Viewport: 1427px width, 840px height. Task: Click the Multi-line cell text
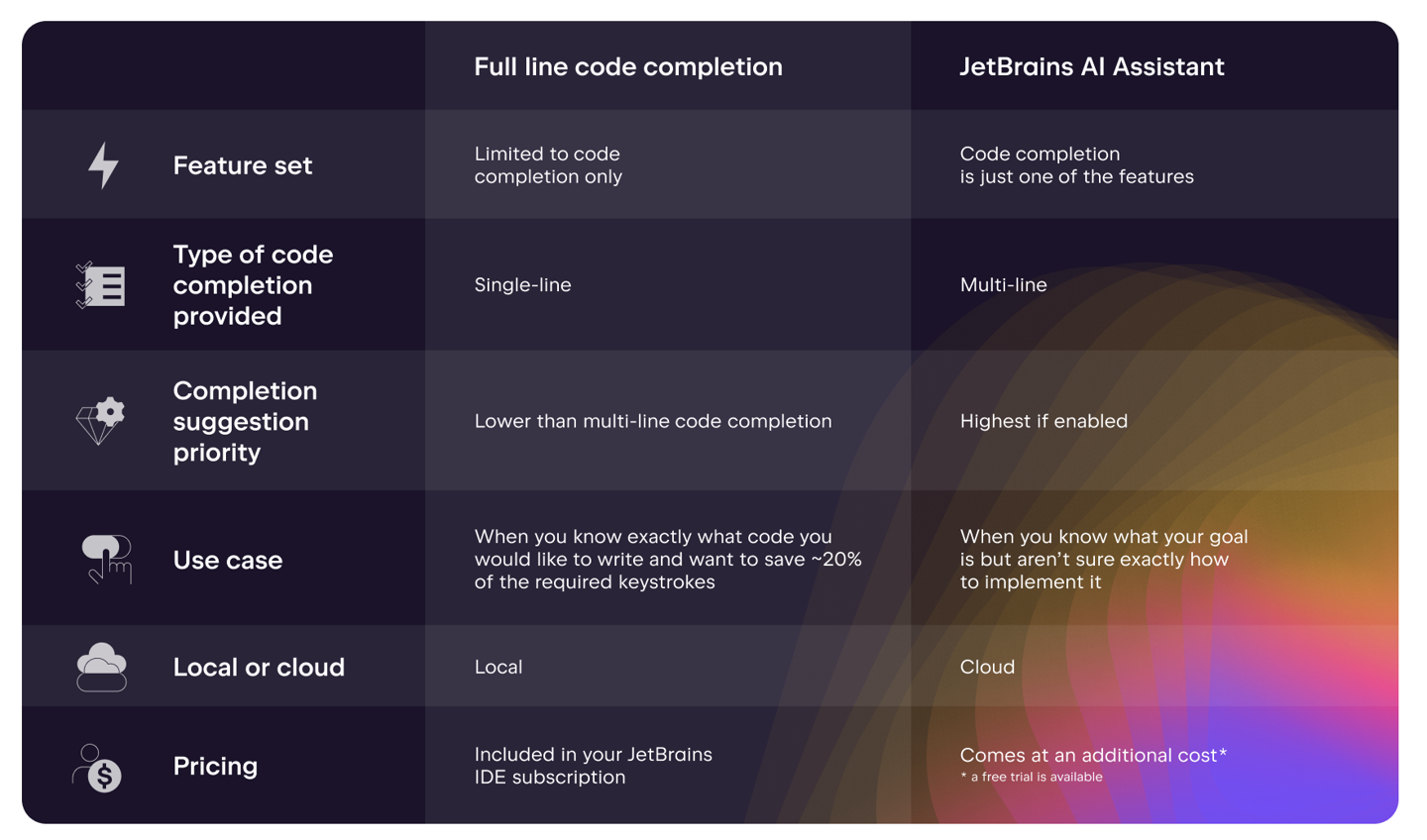click(1003, 285)
